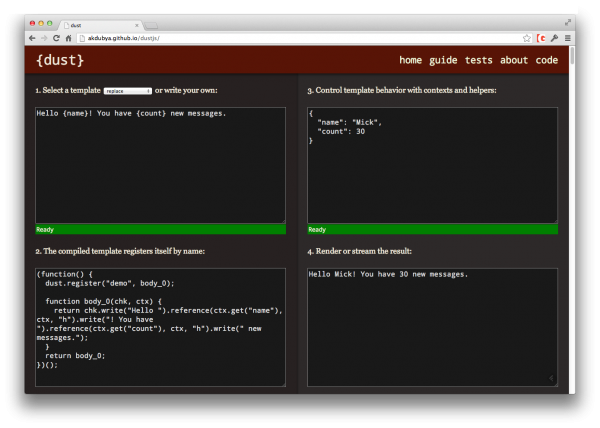Click the {dust} logo
The height and width of the screenshot is (428, 600).
click(60, 60)
